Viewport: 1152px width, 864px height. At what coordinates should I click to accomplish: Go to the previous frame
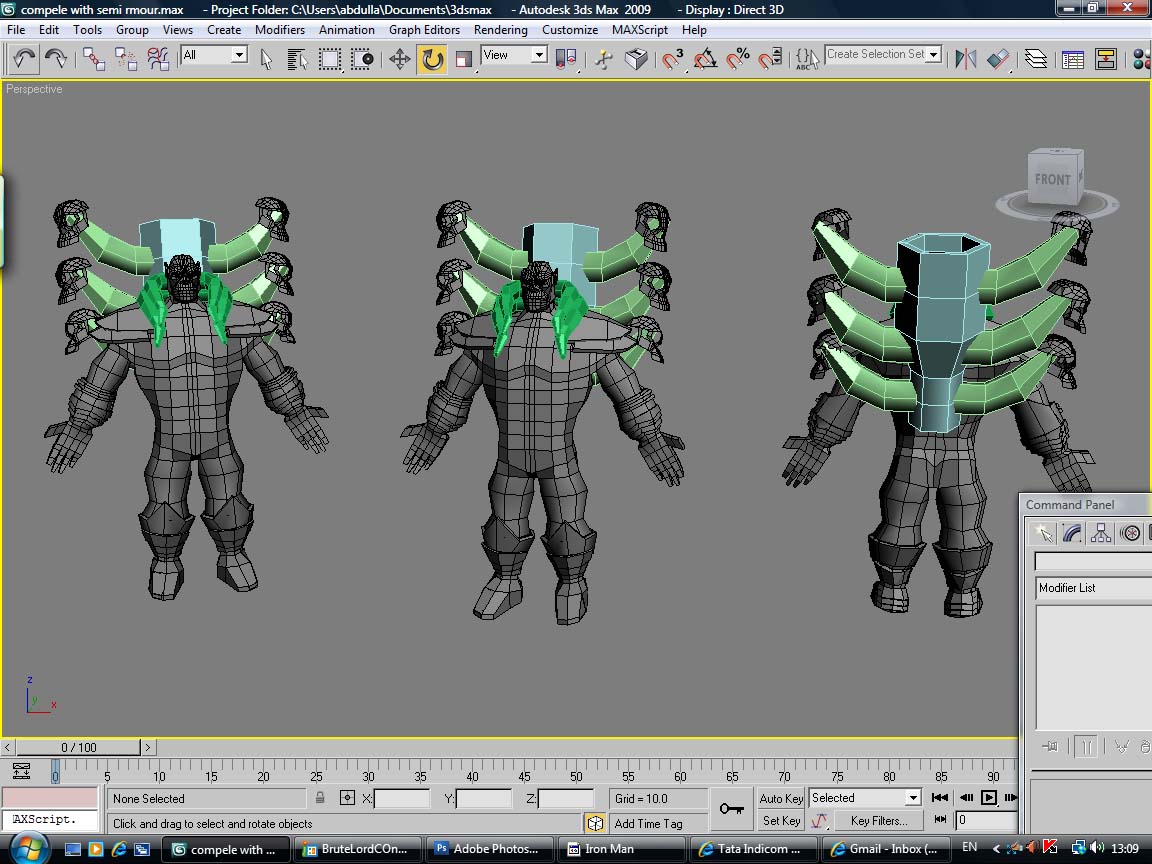coord(966,797)
